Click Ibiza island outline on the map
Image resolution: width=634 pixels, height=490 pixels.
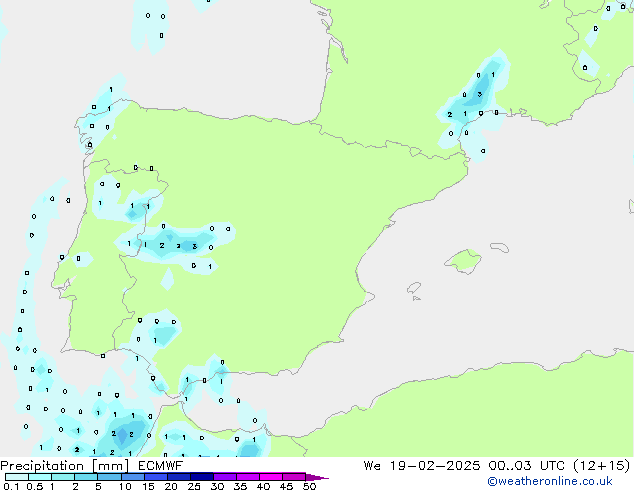pos(414,288)
